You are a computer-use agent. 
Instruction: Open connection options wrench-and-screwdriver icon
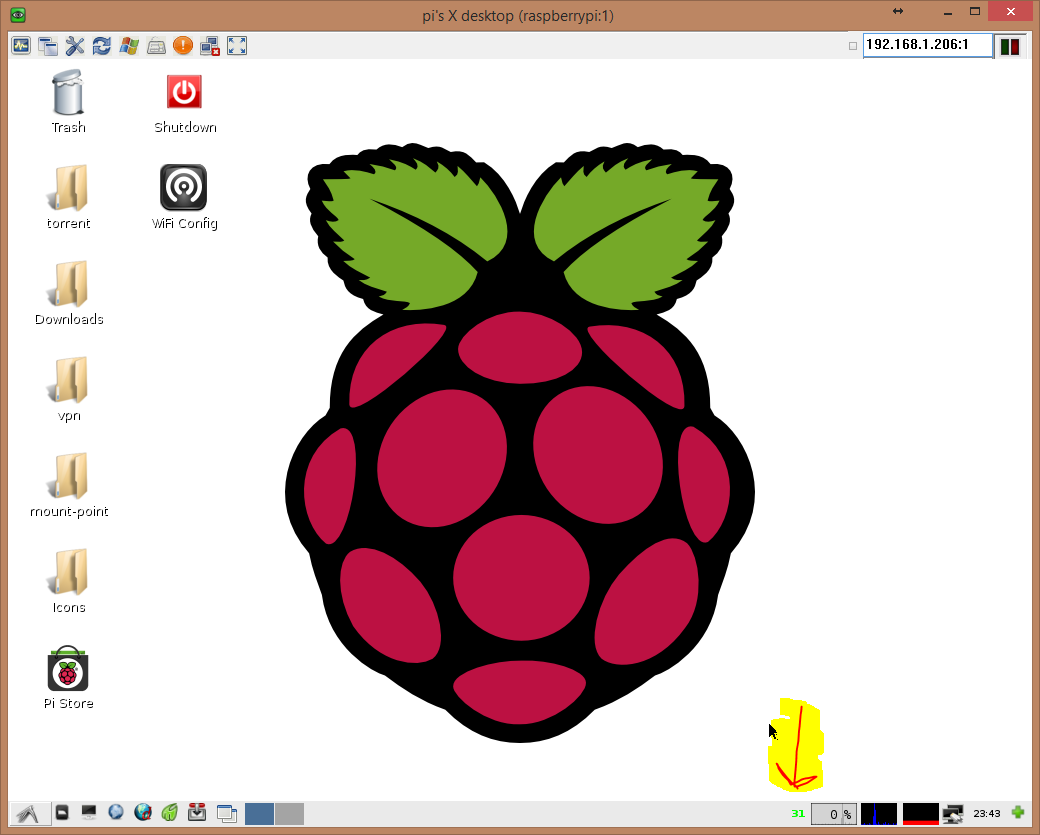pos(75,46)
